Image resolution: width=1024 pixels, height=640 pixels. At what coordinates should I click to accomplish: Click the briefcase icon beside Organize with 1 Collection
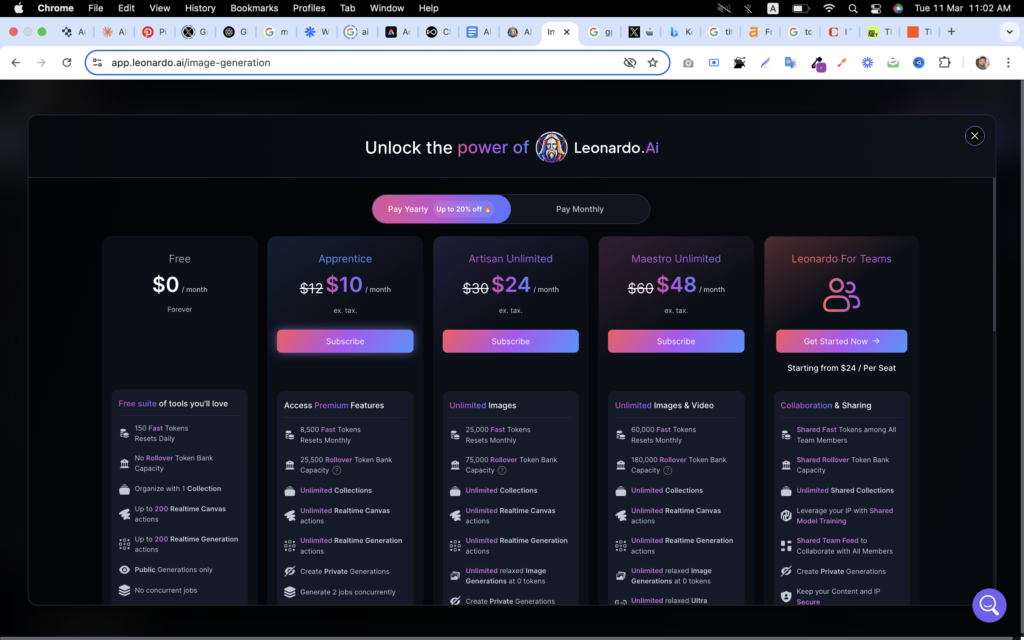(x=124, y=488)
